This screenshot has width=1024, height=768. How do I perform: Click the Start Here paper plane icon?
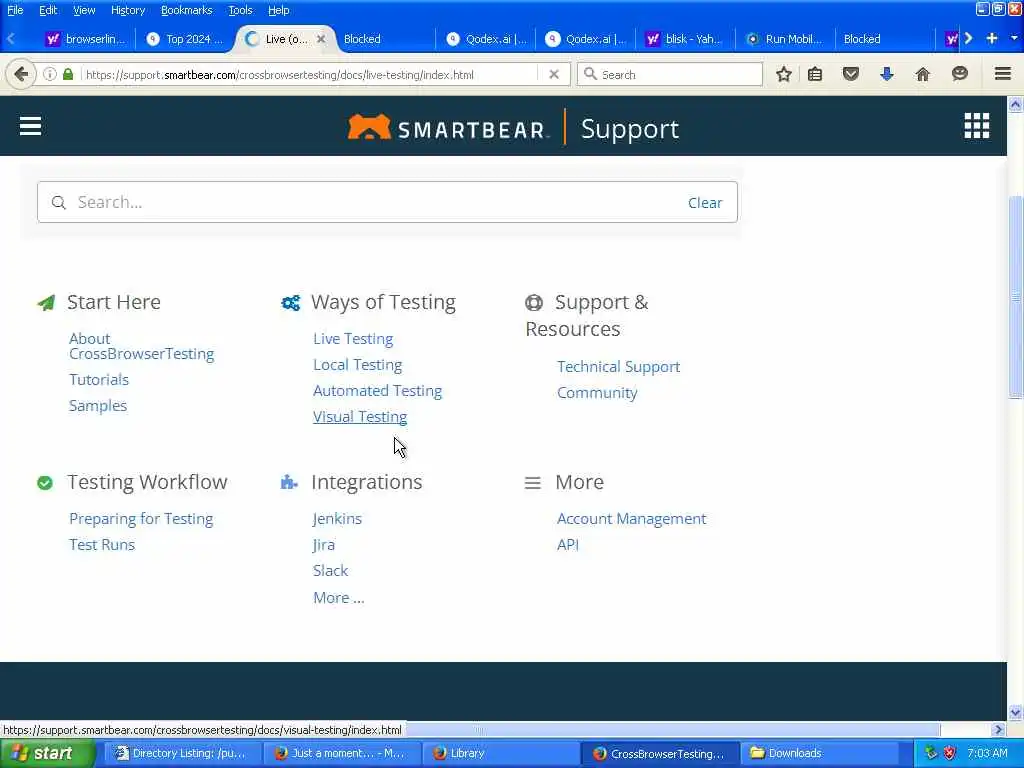(46, 302)
